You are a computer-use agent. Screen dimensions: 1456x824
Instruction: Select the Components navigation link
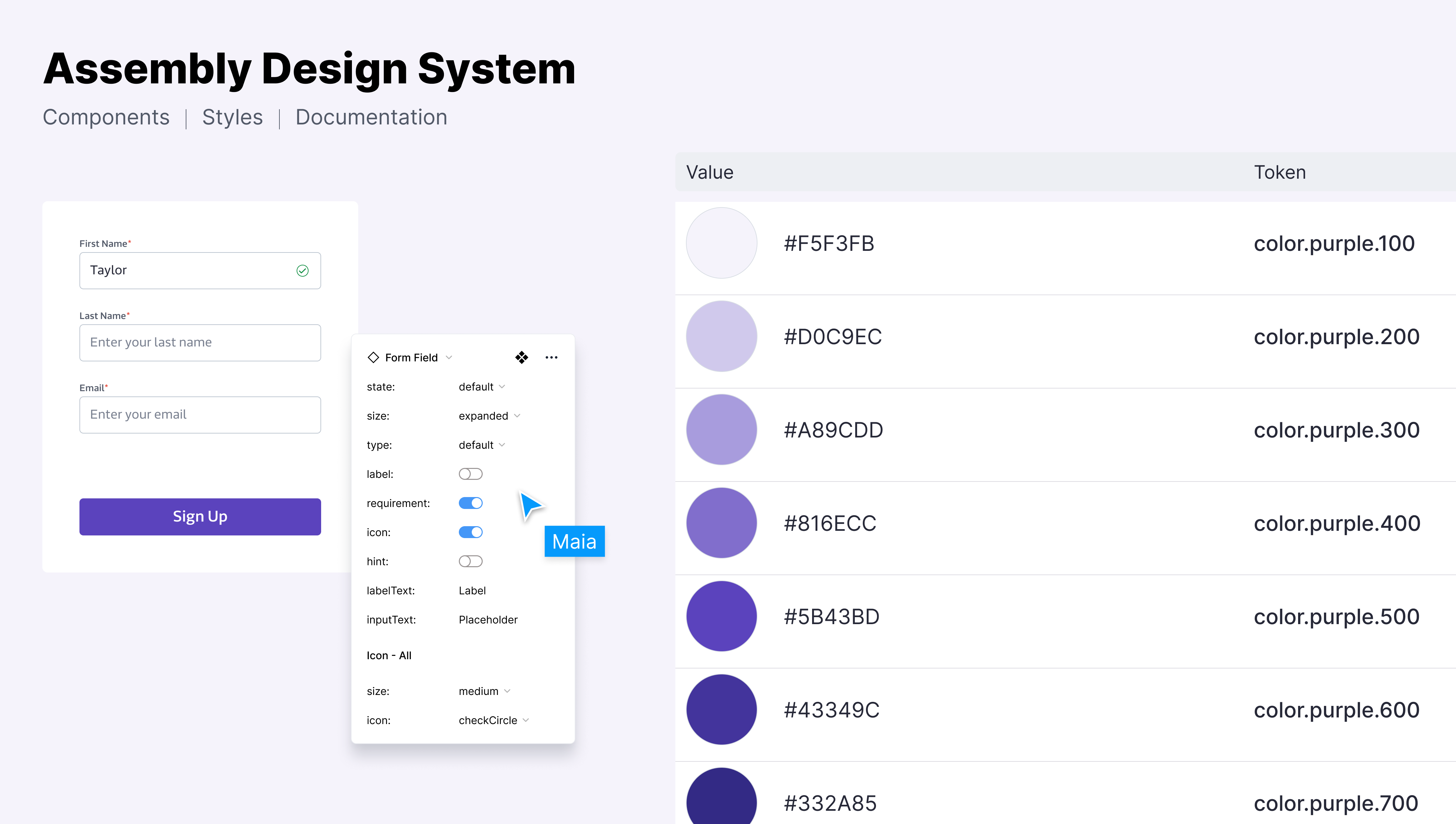[106, 117]
